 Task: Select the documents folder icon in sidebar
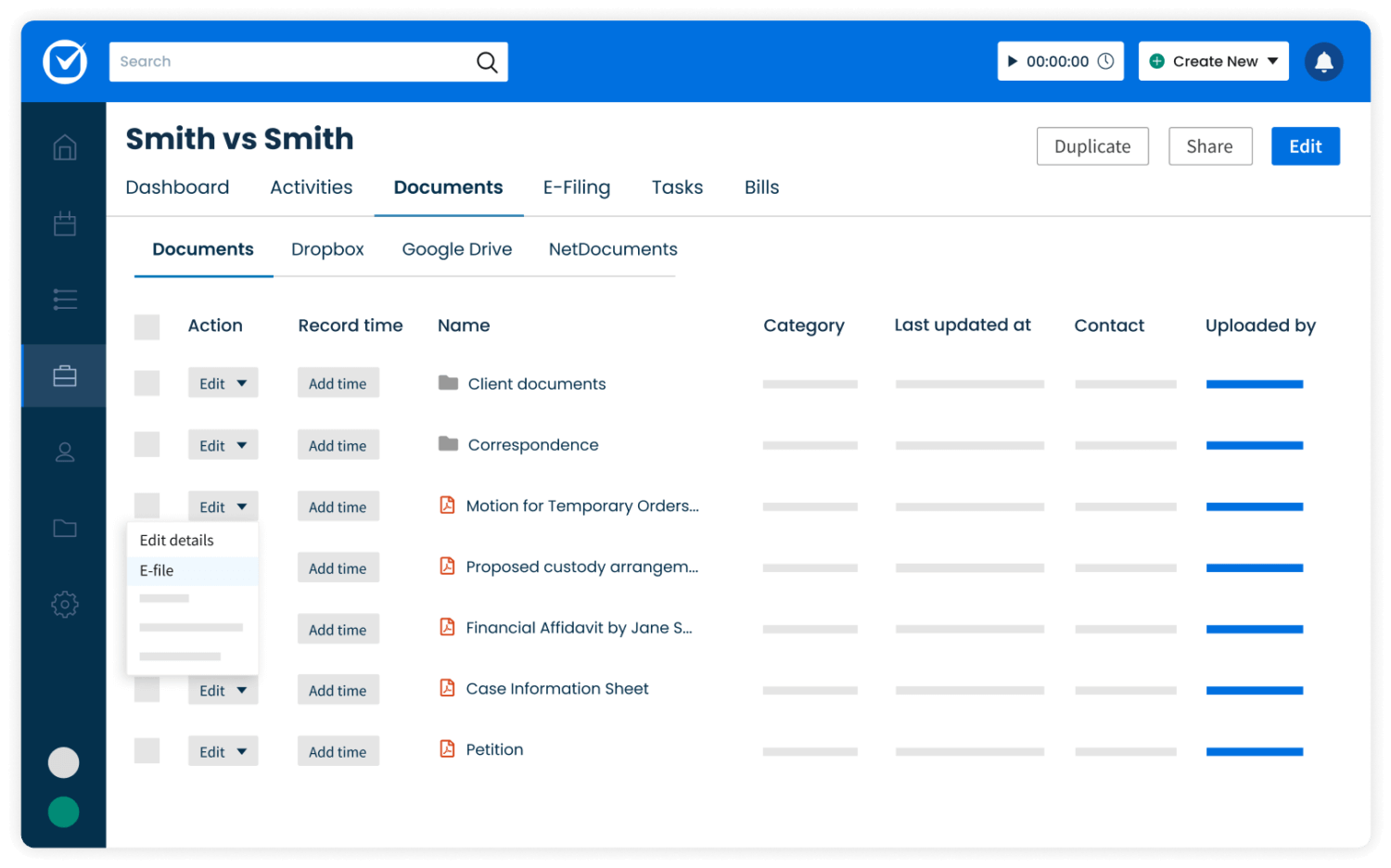(x=64, y=528)
